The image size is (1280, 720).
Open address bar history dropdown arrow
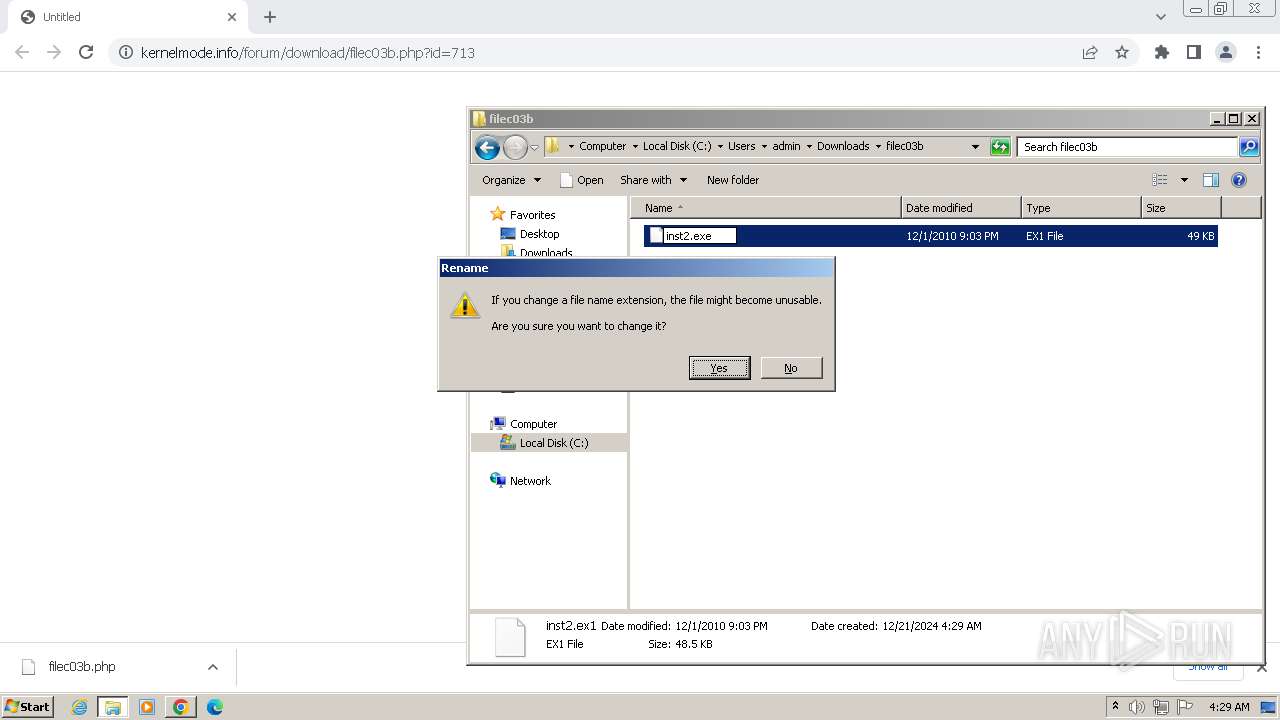975,147
